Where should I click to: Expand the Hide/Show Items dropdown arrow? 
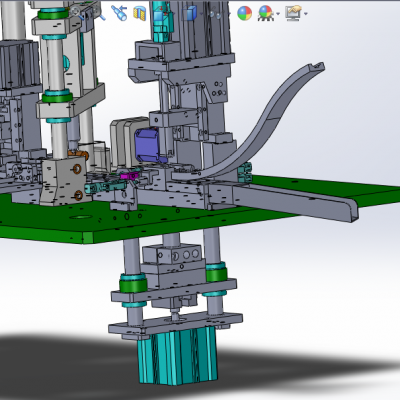229,14
